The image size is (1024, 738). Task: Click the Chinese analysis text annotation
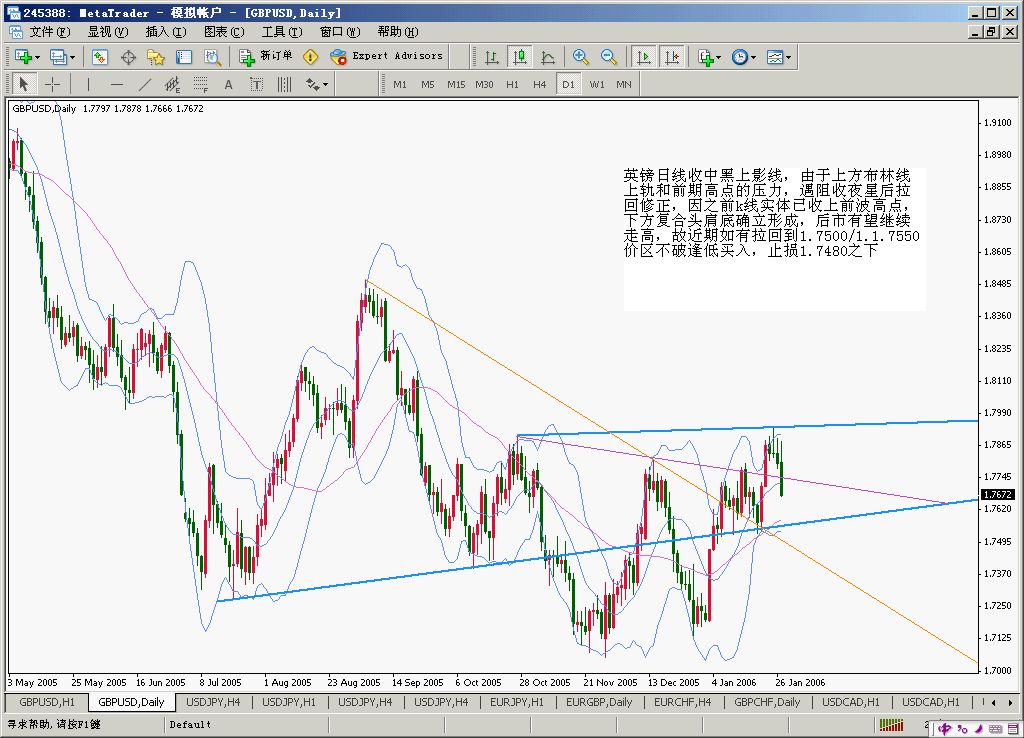click(771, 213)
